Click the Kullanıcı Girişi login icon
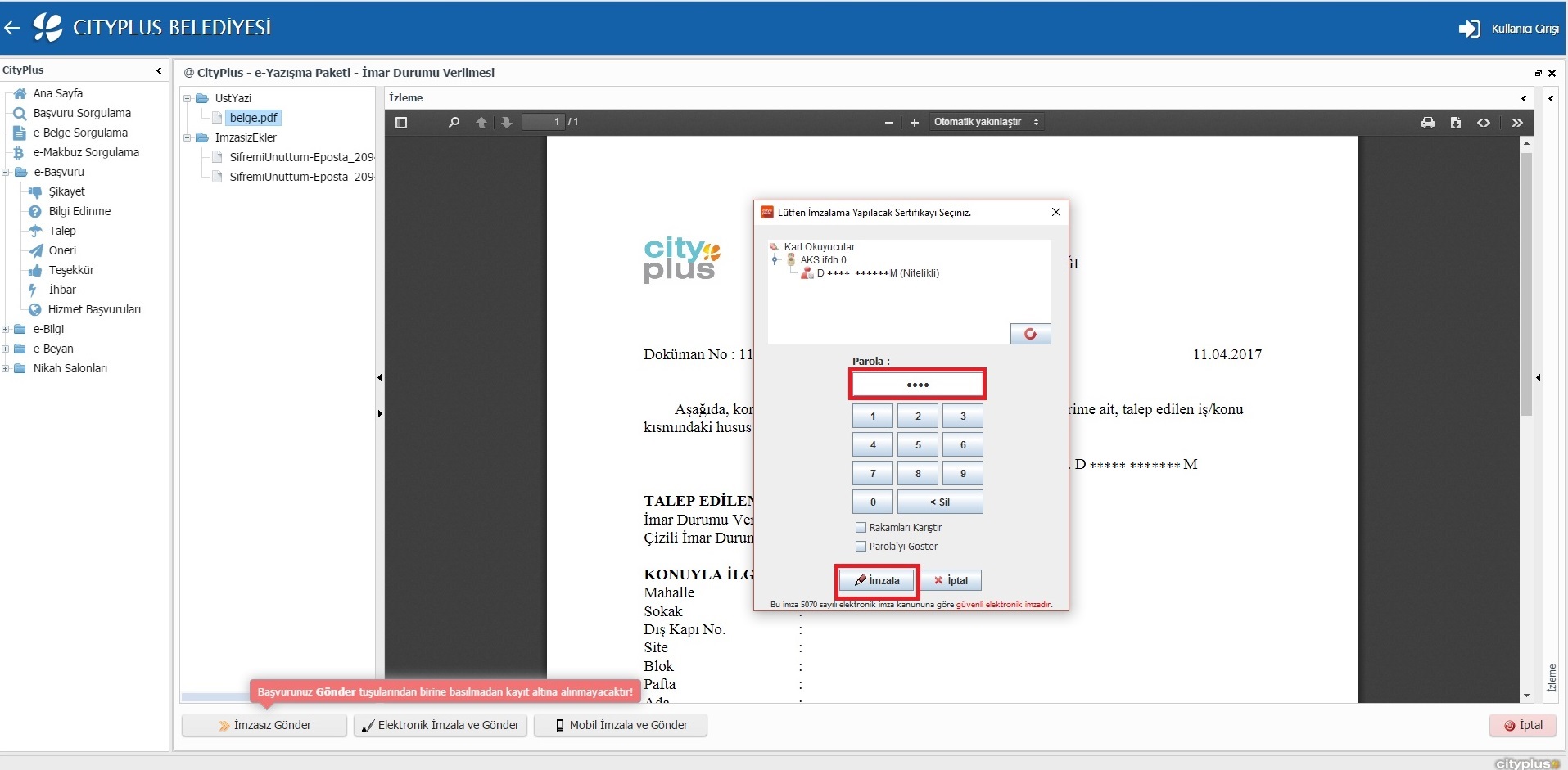The height and width of the screenshot is (770, 1568). click(x=1470, y=29)
